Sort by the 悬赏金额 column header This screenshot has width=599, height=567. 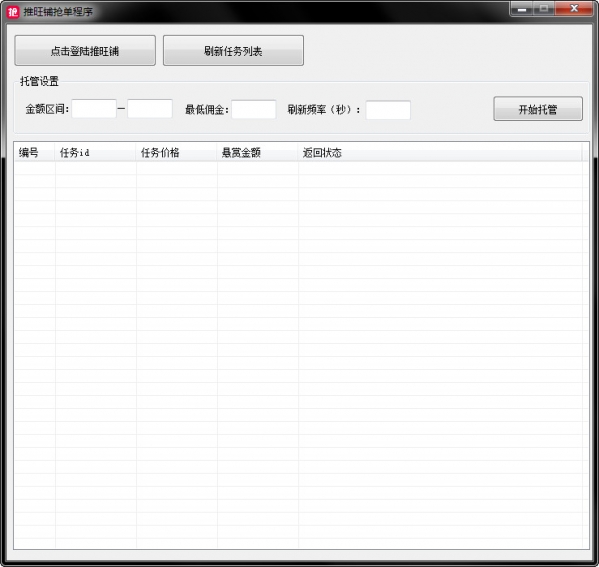click(x=257, y=152)
